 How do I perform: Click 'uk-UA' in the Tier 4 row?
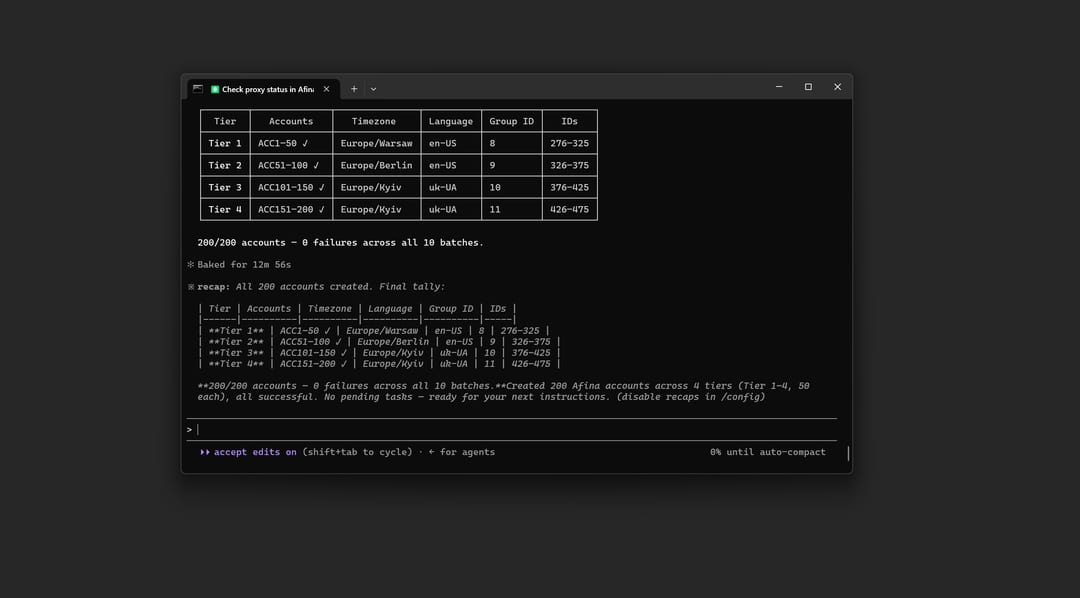pyautogui.click(x=451, y=209)
